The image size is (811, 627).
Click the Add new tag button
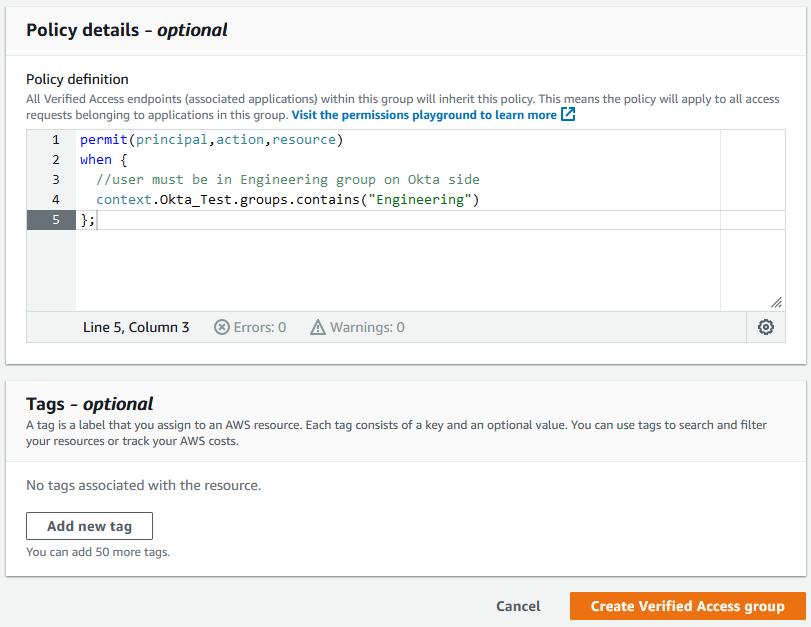point(89,526)
